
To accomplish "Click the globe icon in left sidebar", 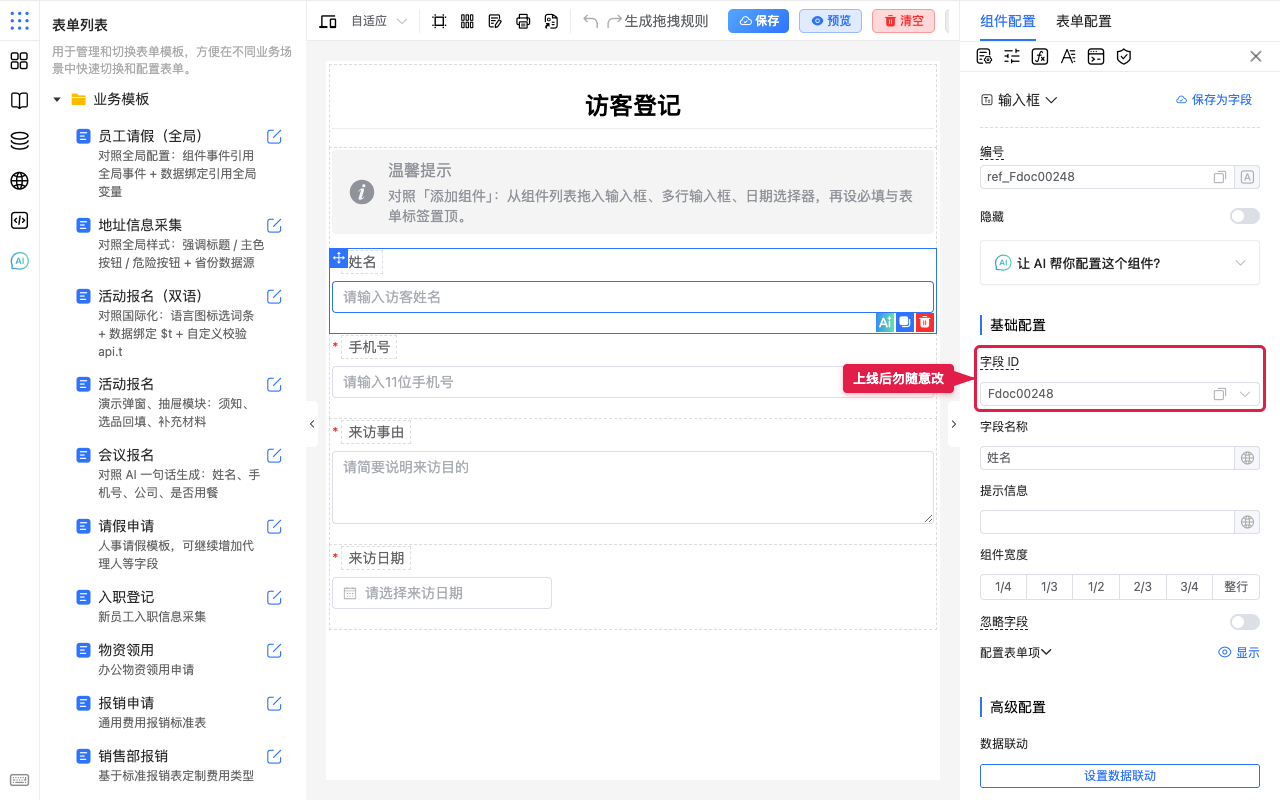I will (19, 181).
